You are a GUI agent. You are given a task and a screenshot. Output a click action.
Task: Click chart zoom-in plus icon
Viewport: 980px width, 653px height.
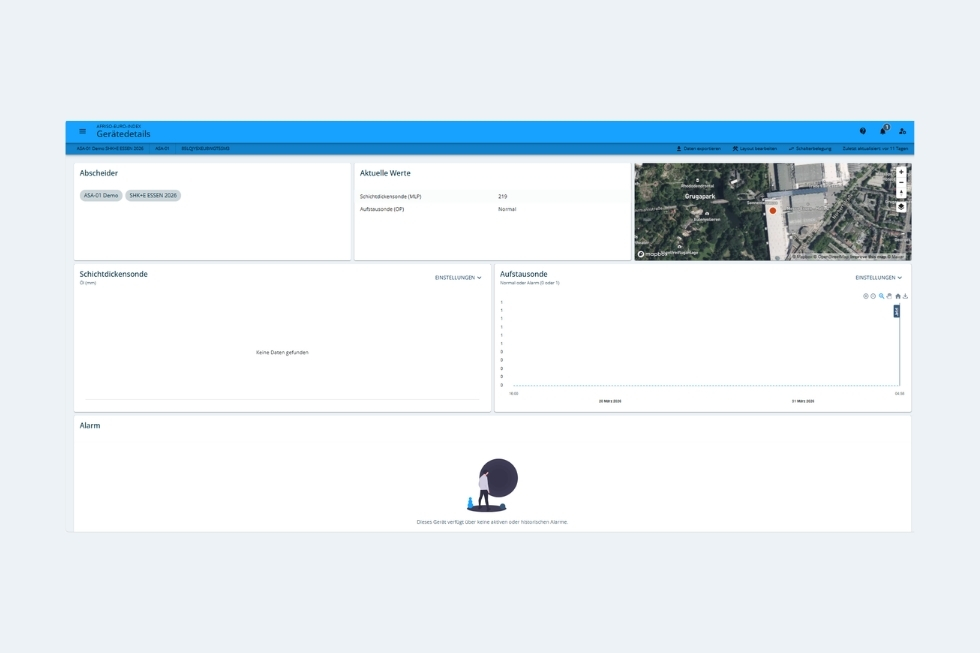[866, 296]
